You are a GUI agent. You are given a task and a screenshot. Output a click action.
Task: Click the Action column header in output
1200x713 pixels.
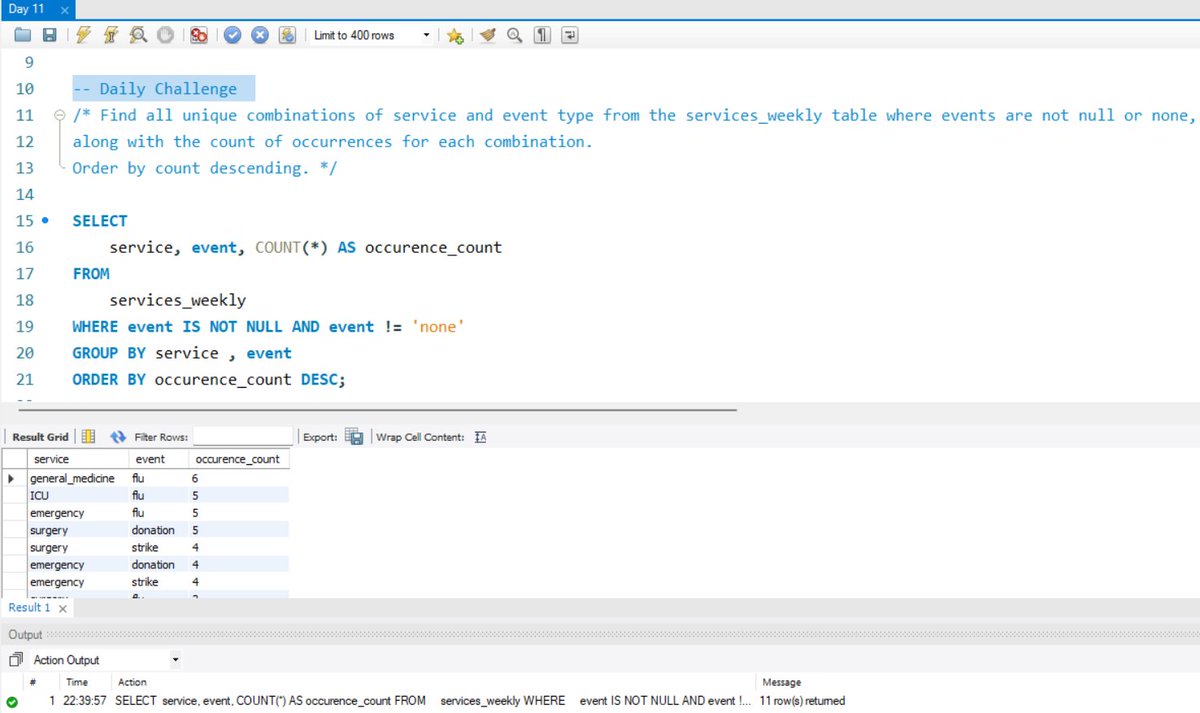click(132, 682)
